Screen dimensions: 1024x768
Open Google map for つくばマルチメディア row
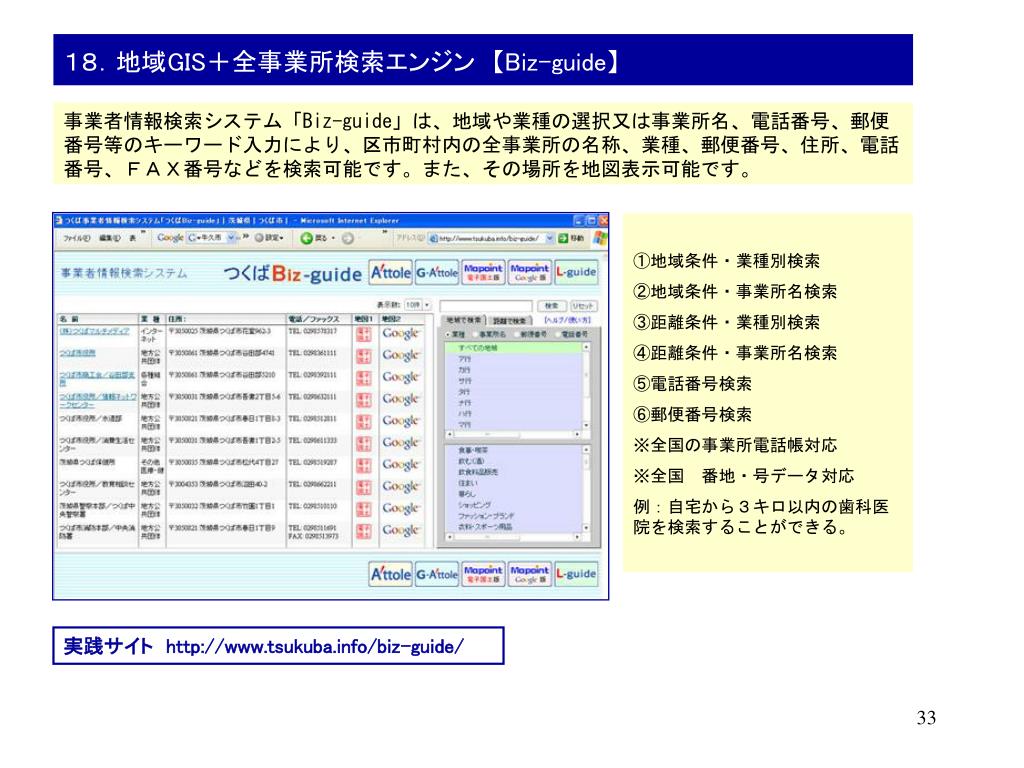click(x=400, y=334)
